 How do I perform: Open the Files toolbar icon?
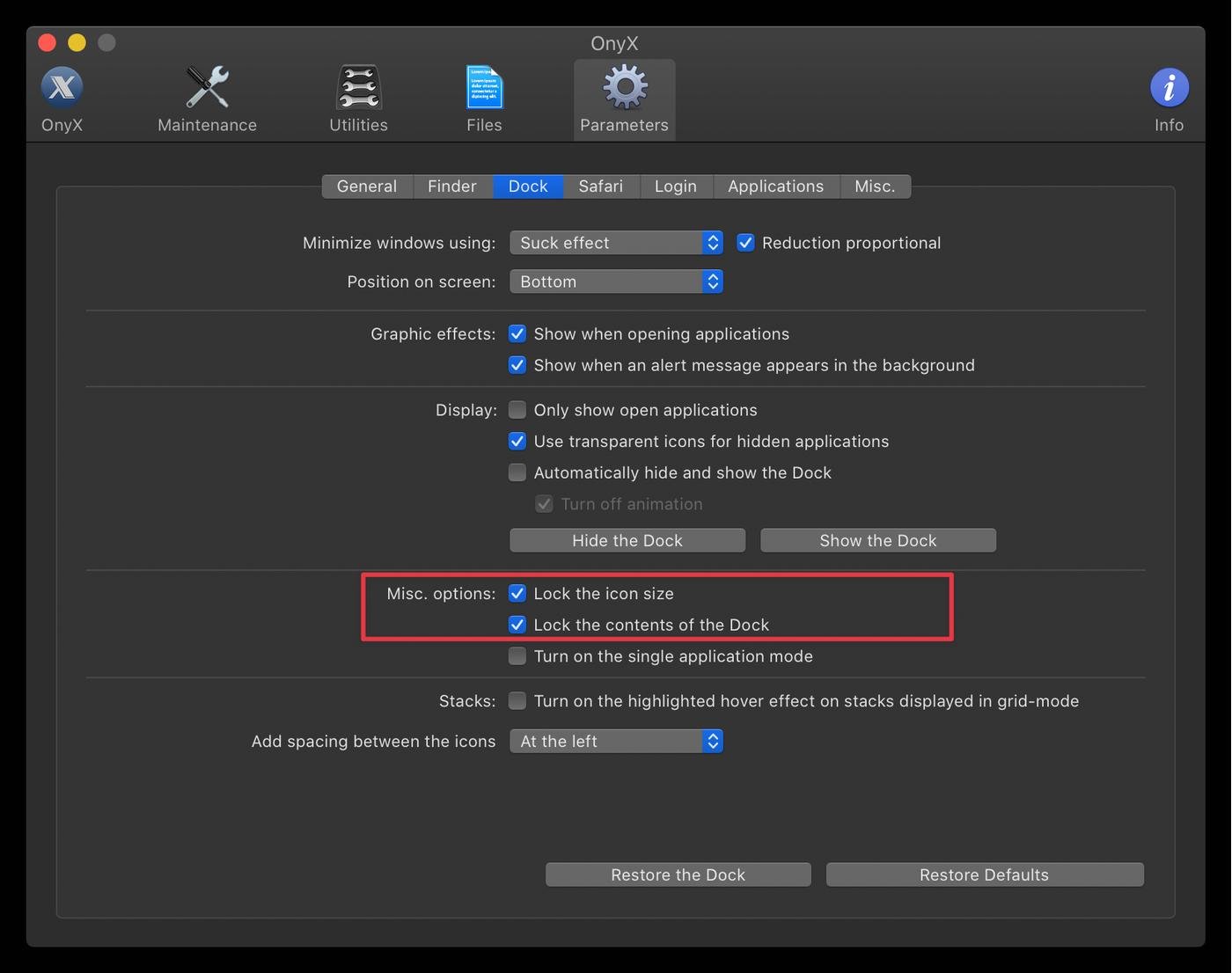click(x=484, y=88)
